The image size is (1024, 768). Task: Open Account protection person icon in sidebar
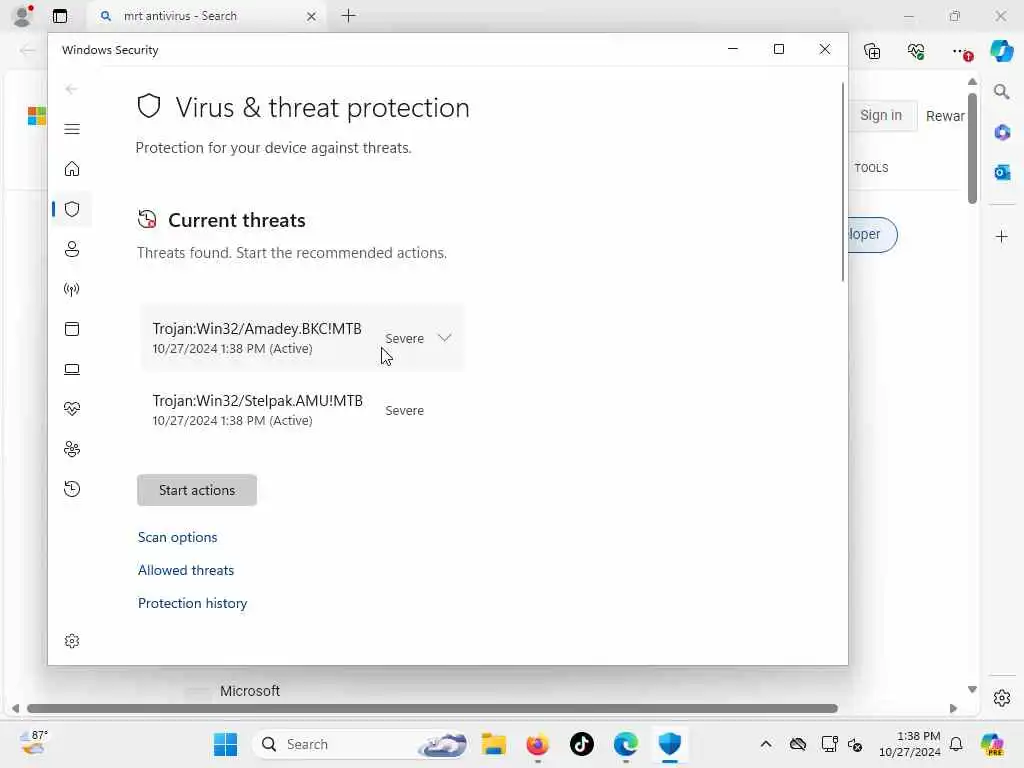[x=72, y=249]
